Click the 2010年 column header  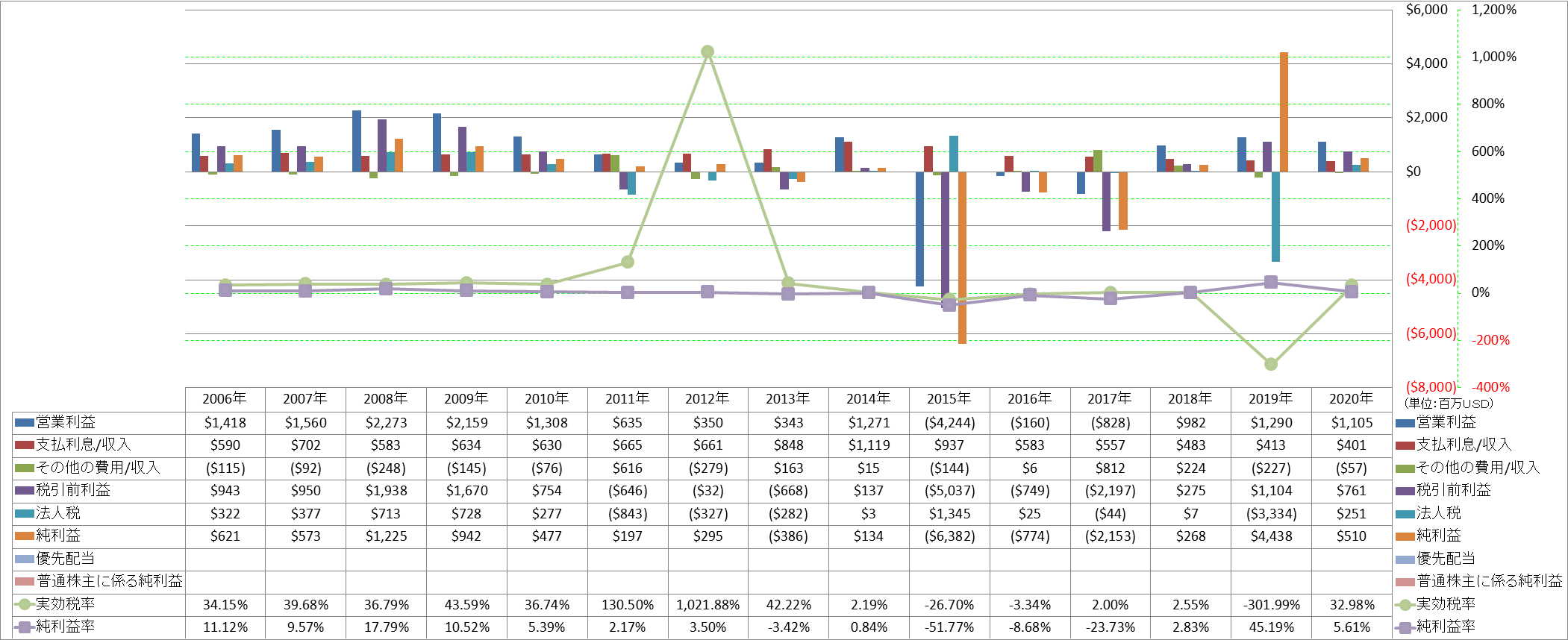click(546, 399)
